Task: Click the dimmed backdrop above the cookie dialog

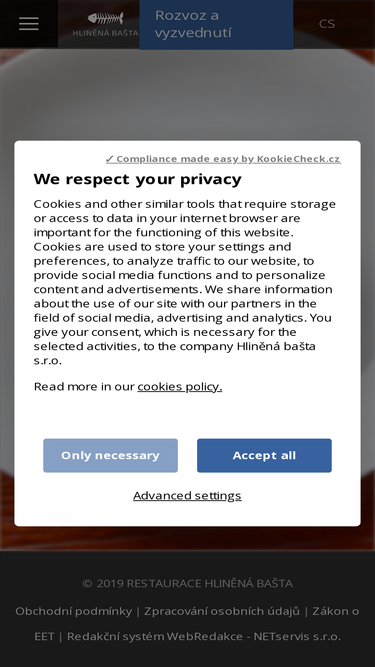Action: coord(187,94)
